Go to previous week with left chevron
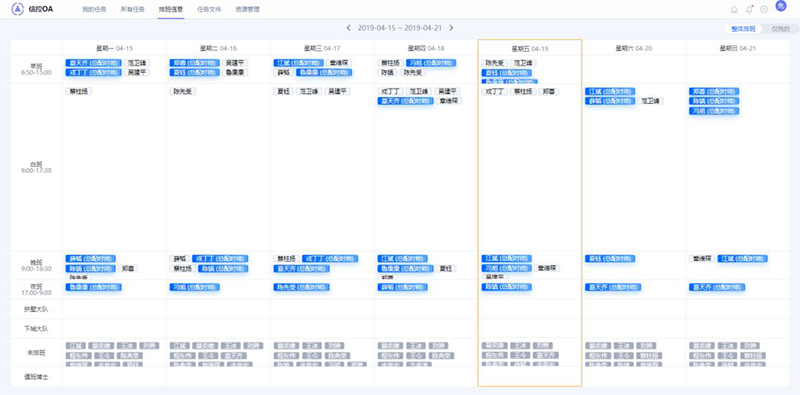 point(348,28)
